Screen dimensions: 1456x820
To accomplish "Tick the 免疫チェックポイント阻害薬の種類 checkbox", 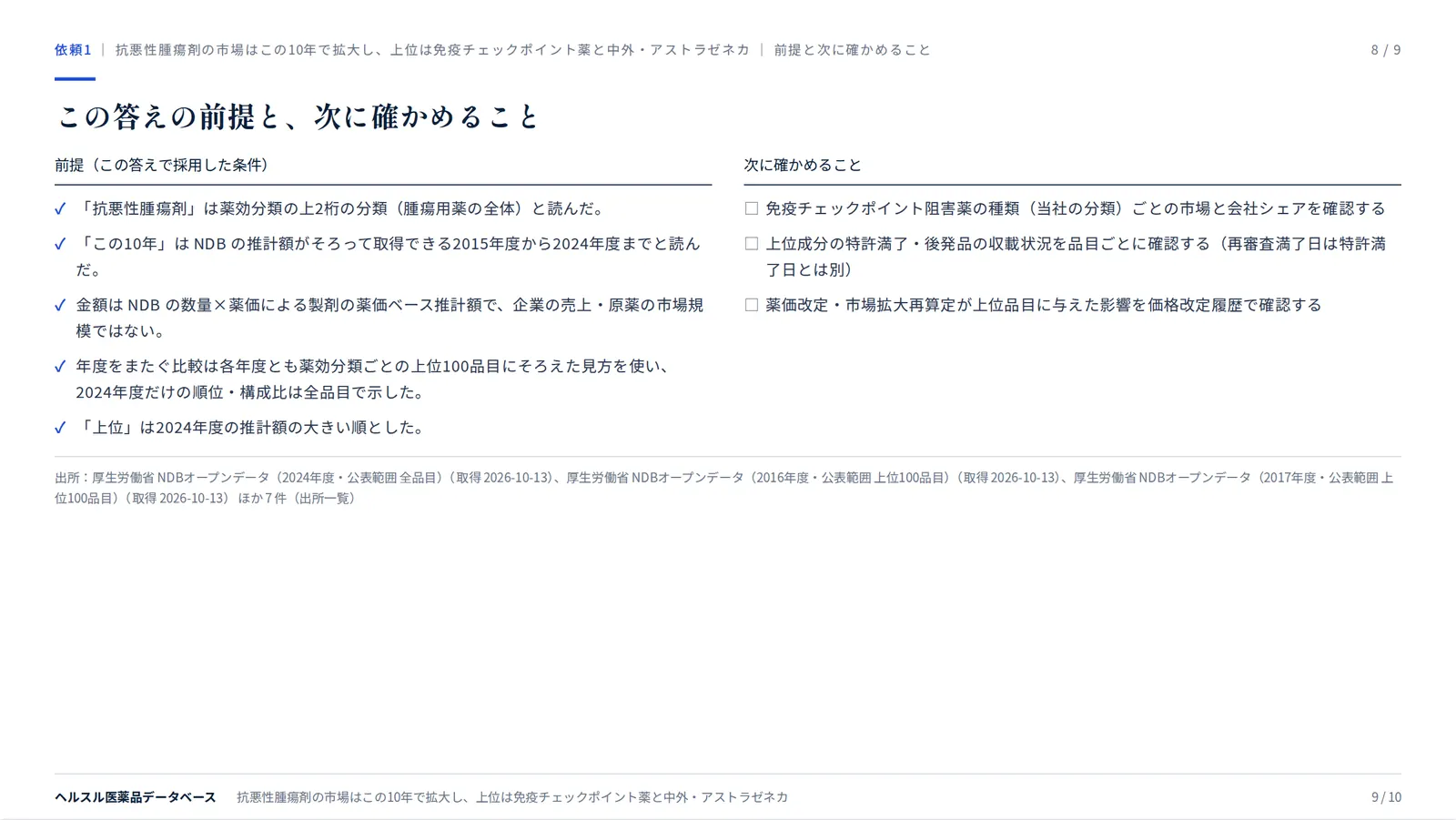I will click(x=751, y=208).
